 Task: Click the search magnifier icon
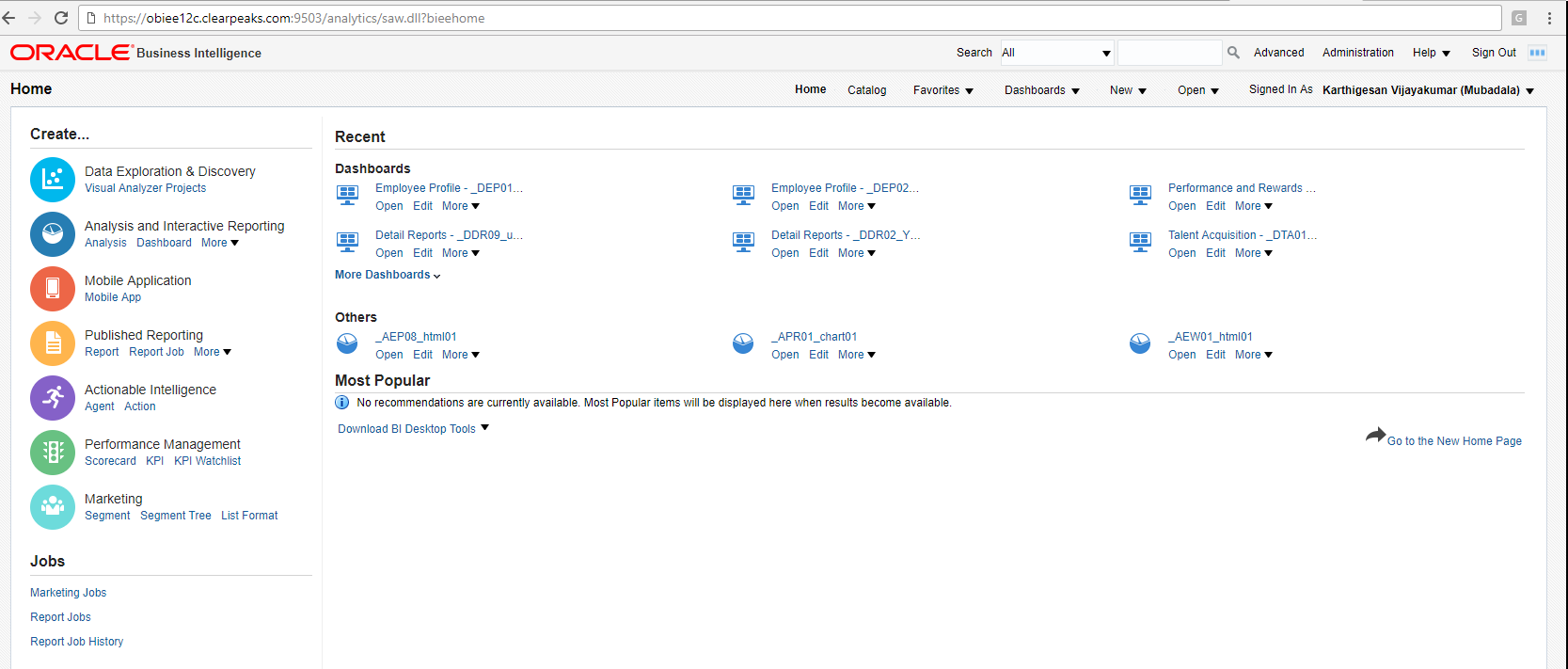tap(1233, 53)
